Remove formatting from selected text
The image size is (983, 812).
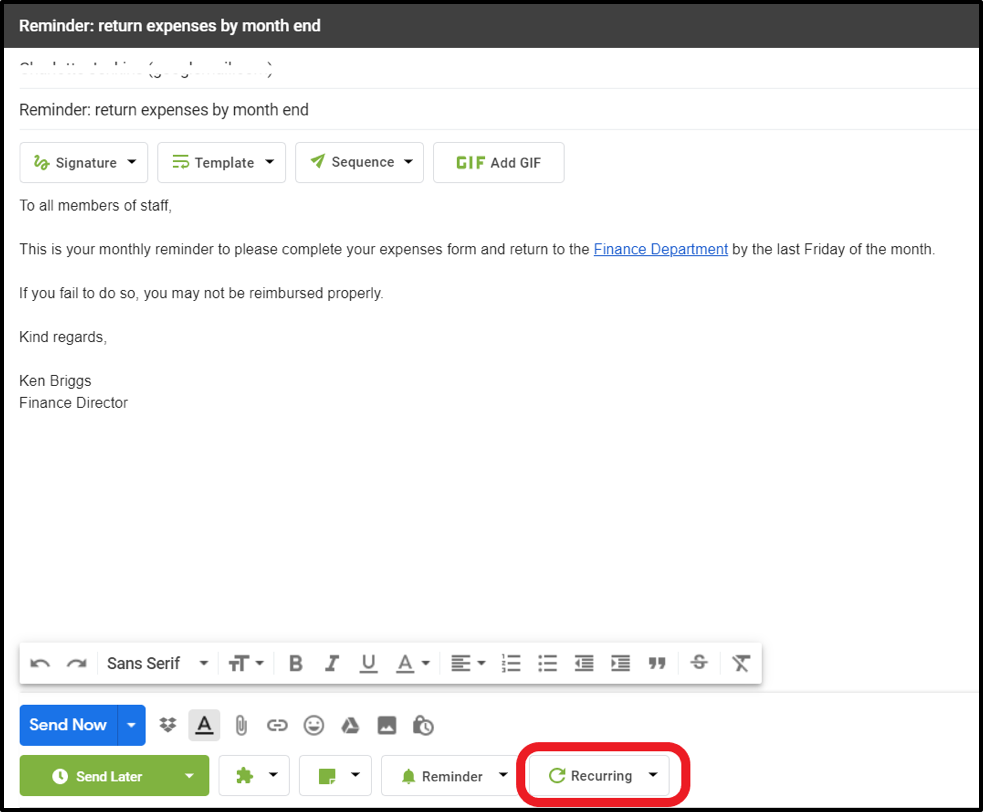click(x=740, y=663)
